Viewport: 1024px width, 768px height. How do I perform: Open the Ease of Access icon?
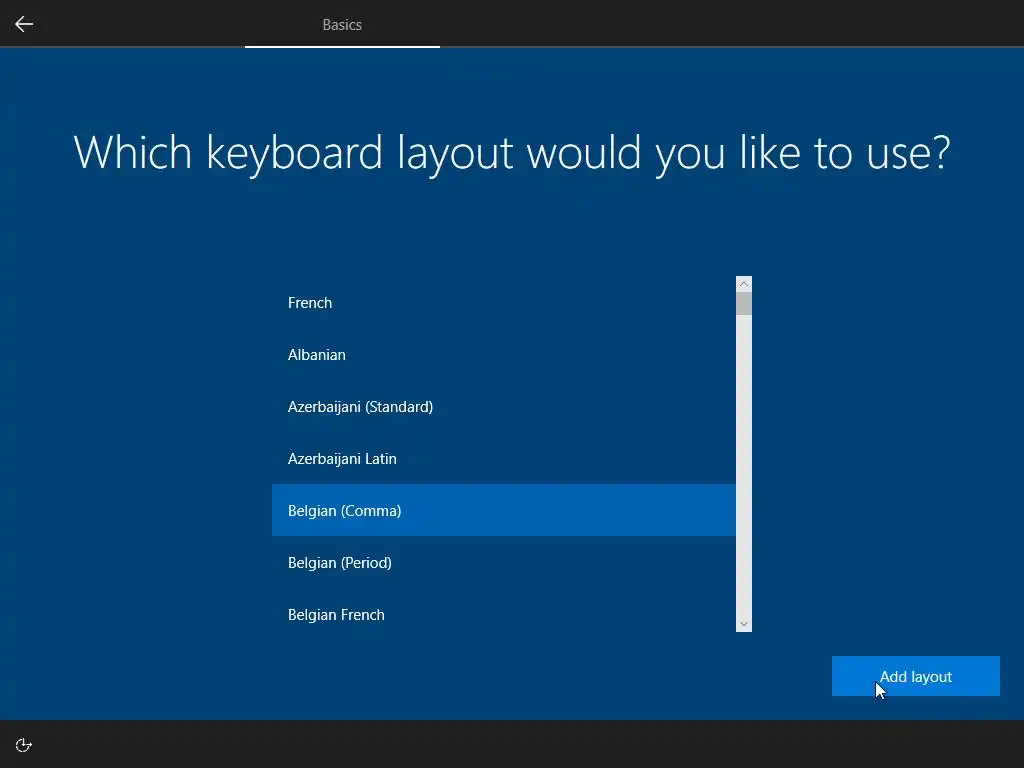point(24,745)
